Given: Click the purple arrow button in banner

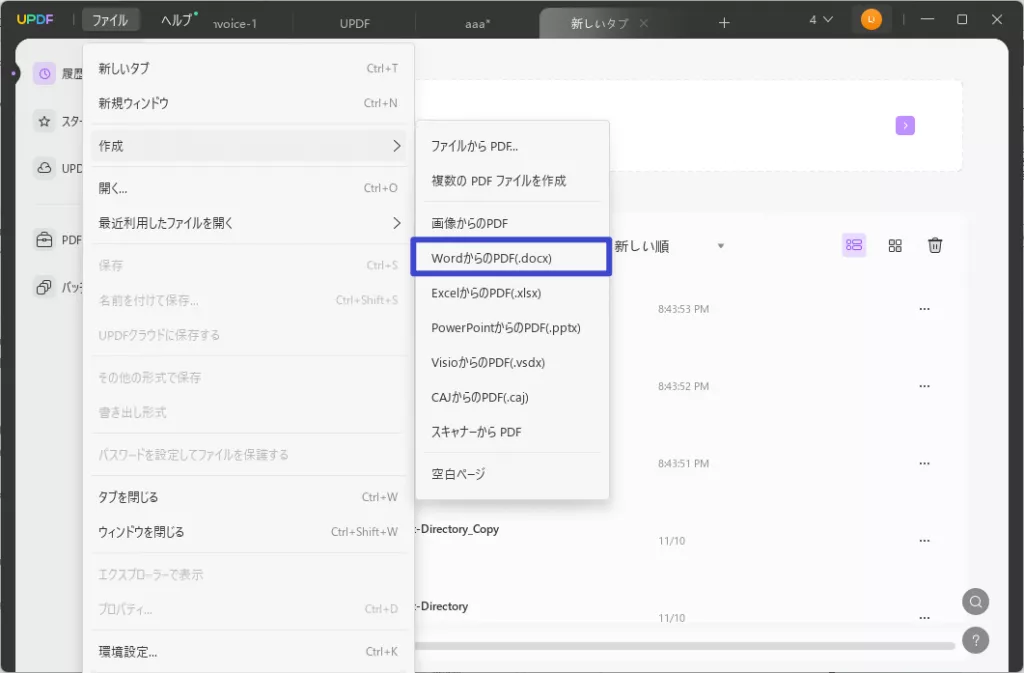Looking at the screenshot, I should (904, 125).
